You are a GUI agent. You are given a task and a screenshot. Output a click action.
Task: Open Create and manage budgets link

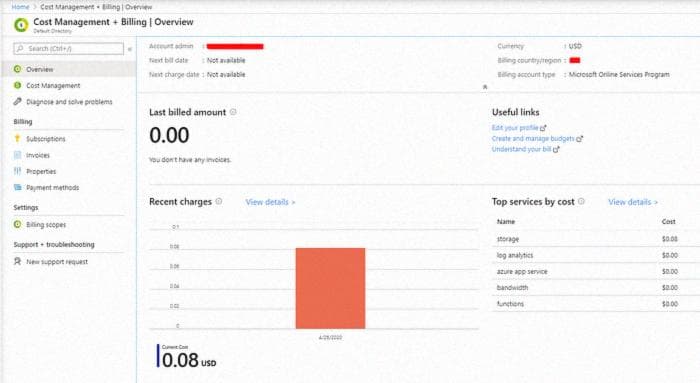tap(533, 139)
